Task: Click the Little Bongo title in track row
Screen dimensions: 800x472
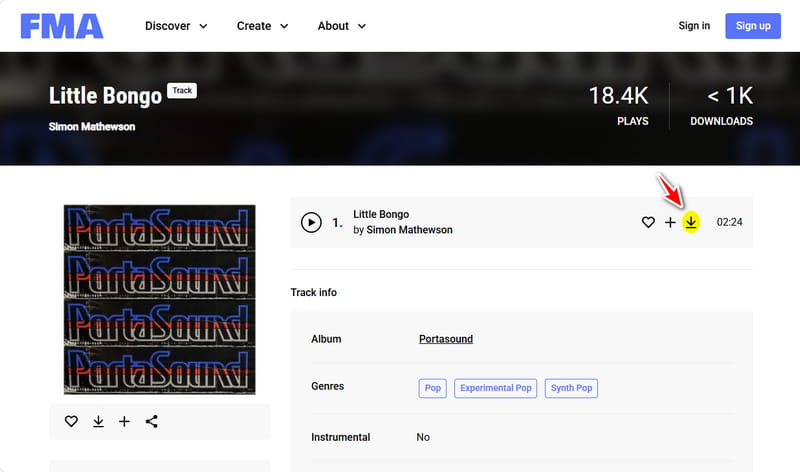Action: coord(381,214)
